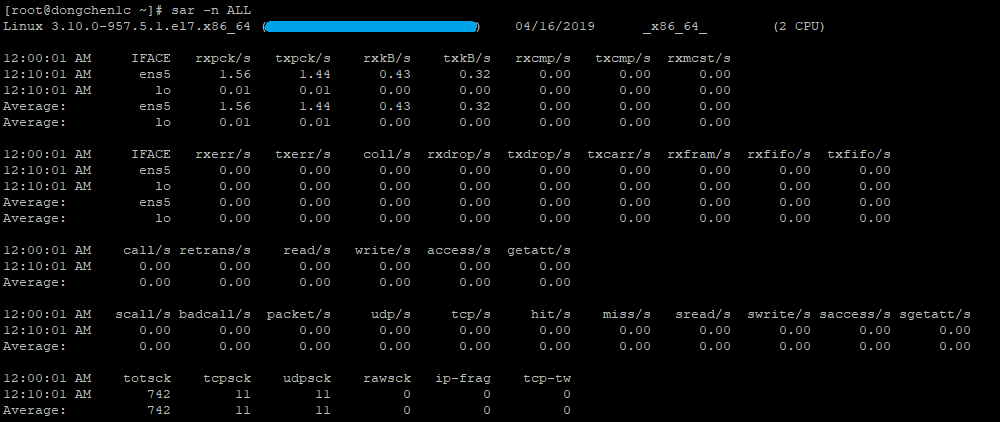Click the blue redacted hostname bar
1000x422 pixels.
click(371, 25)
